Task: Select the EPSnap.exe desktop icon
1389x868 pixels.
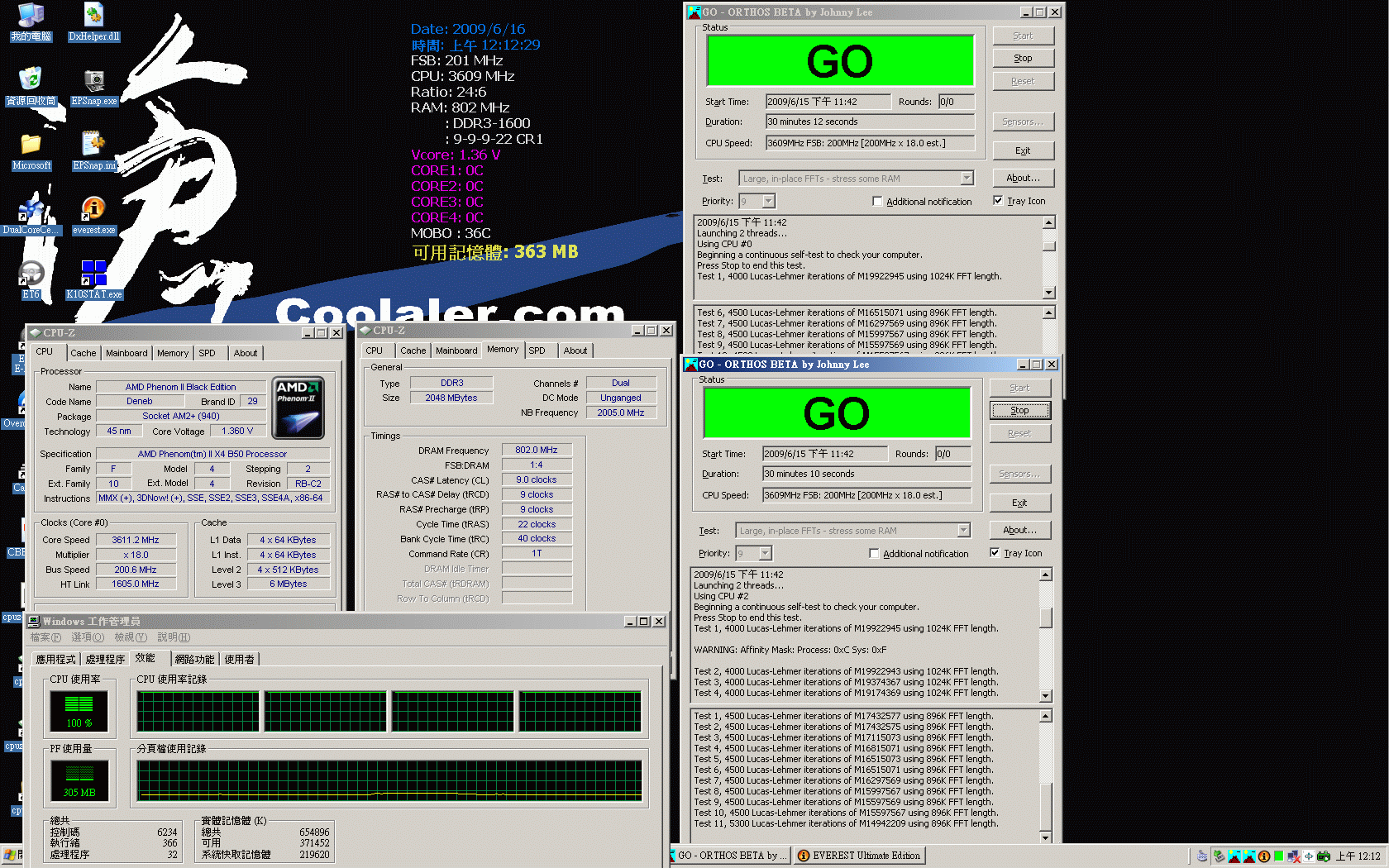Action: coord(93,87)
